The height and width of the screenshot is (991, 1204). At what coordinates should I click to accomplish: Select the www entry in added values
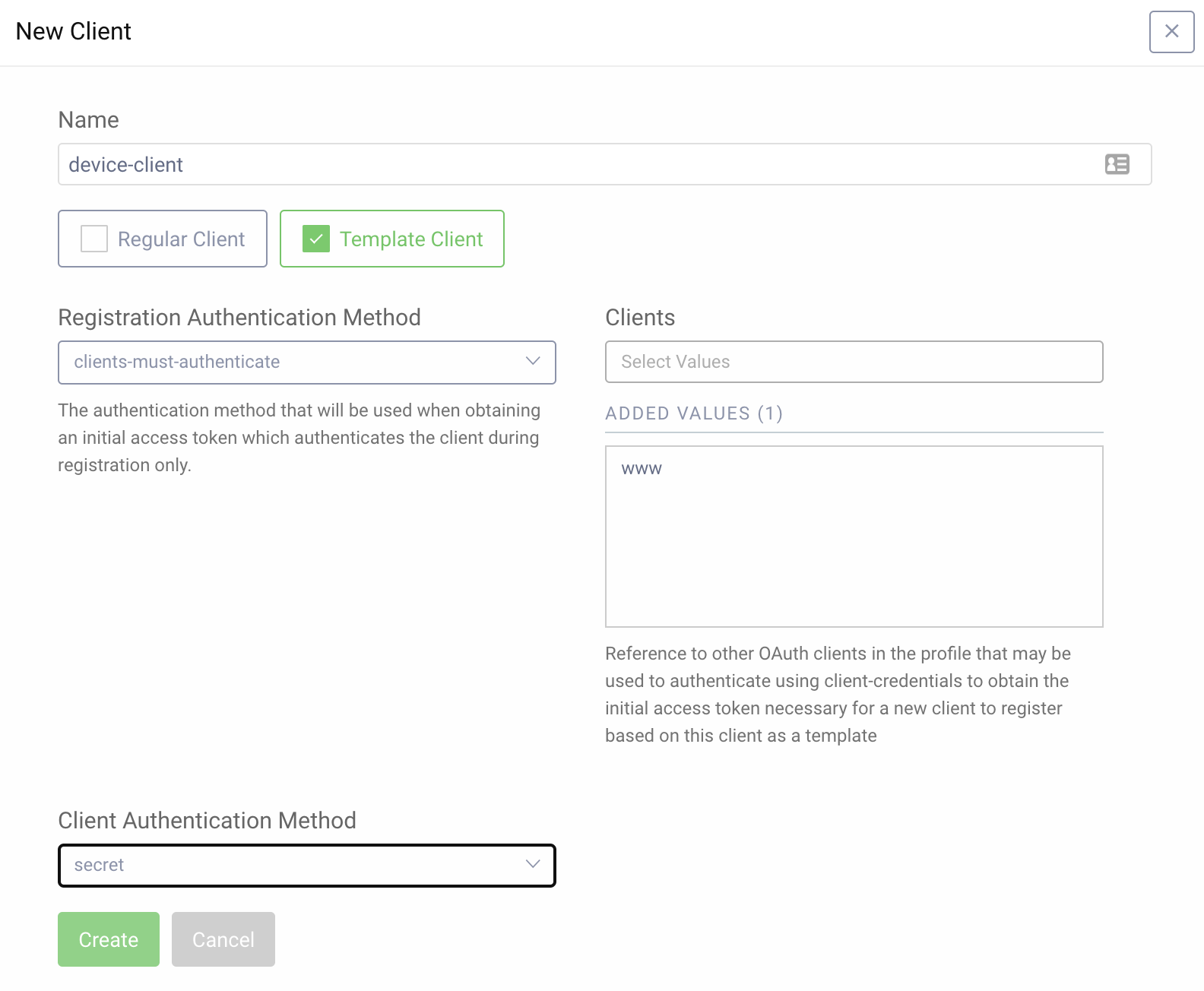pyautogui.click(x=642, y=469)
